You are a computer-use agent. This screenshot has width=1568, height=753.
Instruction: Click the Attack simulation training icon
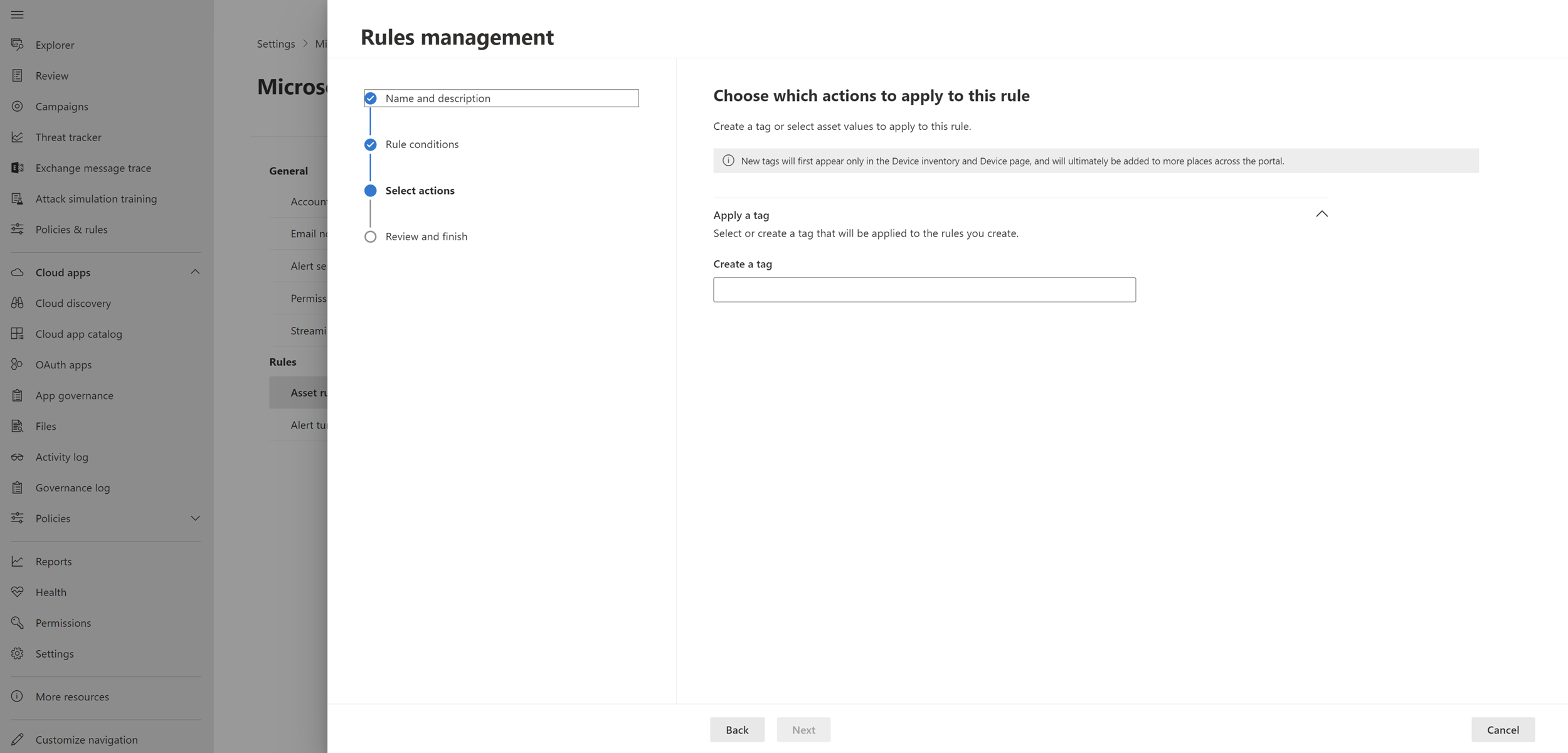click(x=17, y=198)
